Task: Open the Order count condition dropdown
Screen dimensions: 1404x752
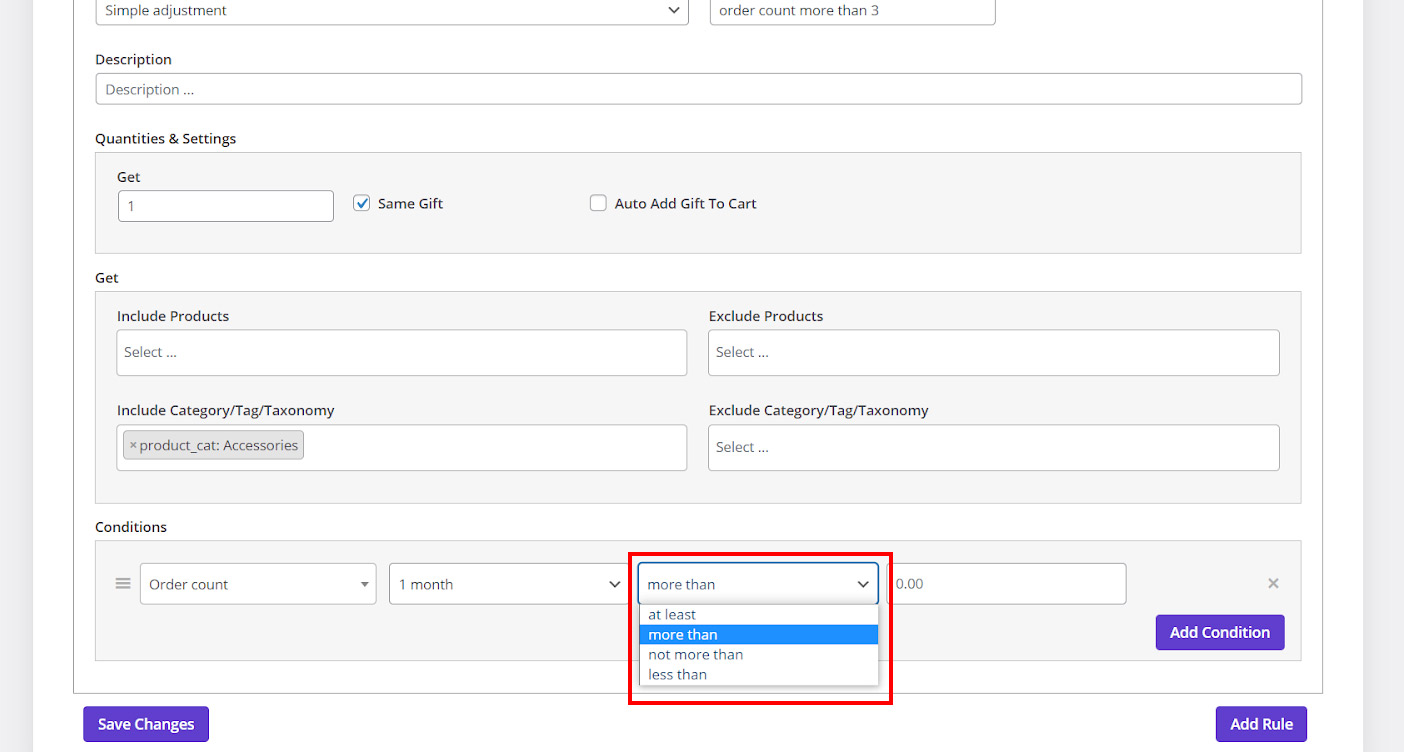Action: [257, 584]
